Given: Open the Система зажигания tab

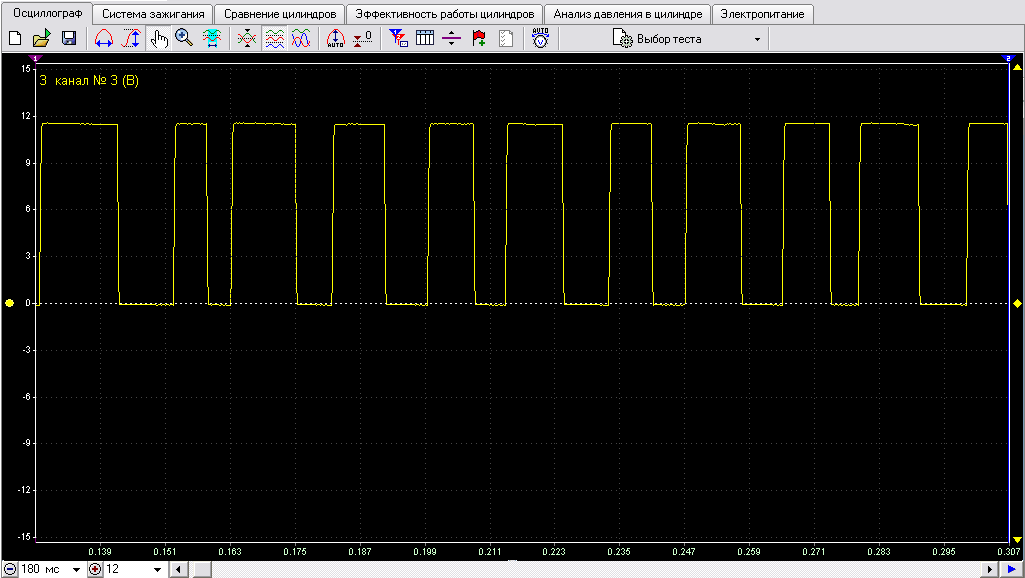Looking at the screenshot, I should 153,14.
